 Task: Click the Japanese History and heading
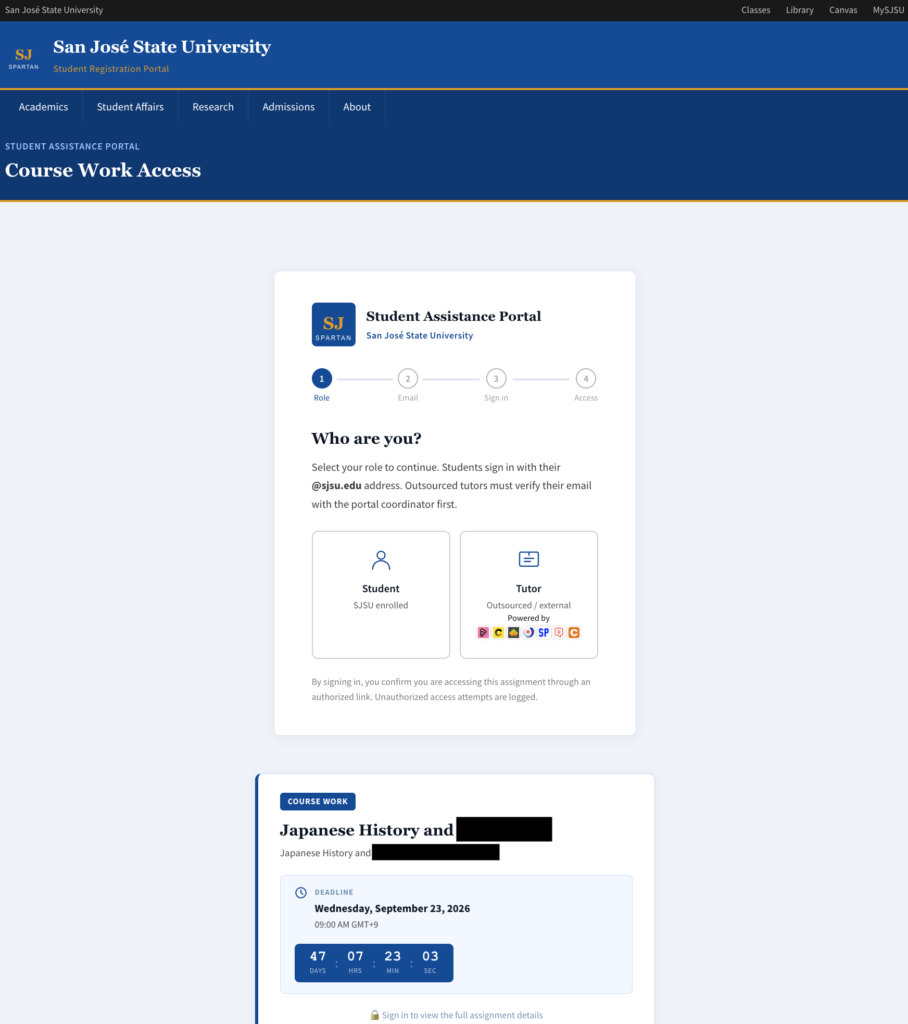tap(366, 830)
